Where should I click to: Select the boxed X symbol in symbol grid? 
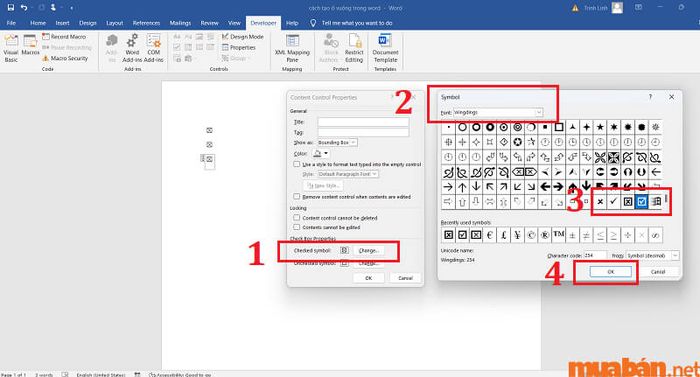628,202
